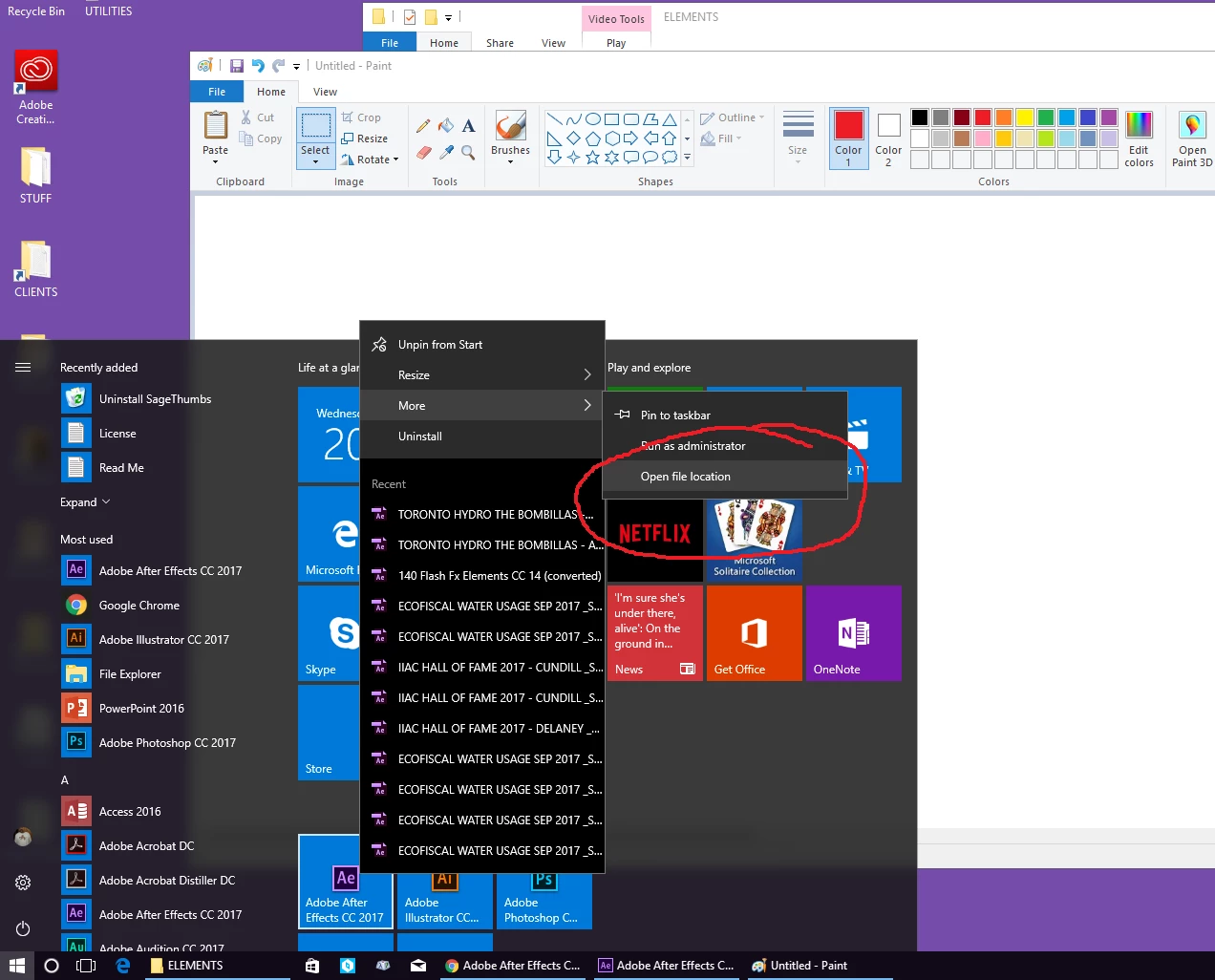The width and height of the screenshot is (1215, 980).
Task: Open Settings gear in Start menu sidebar
Action: [x=23, y=883]
